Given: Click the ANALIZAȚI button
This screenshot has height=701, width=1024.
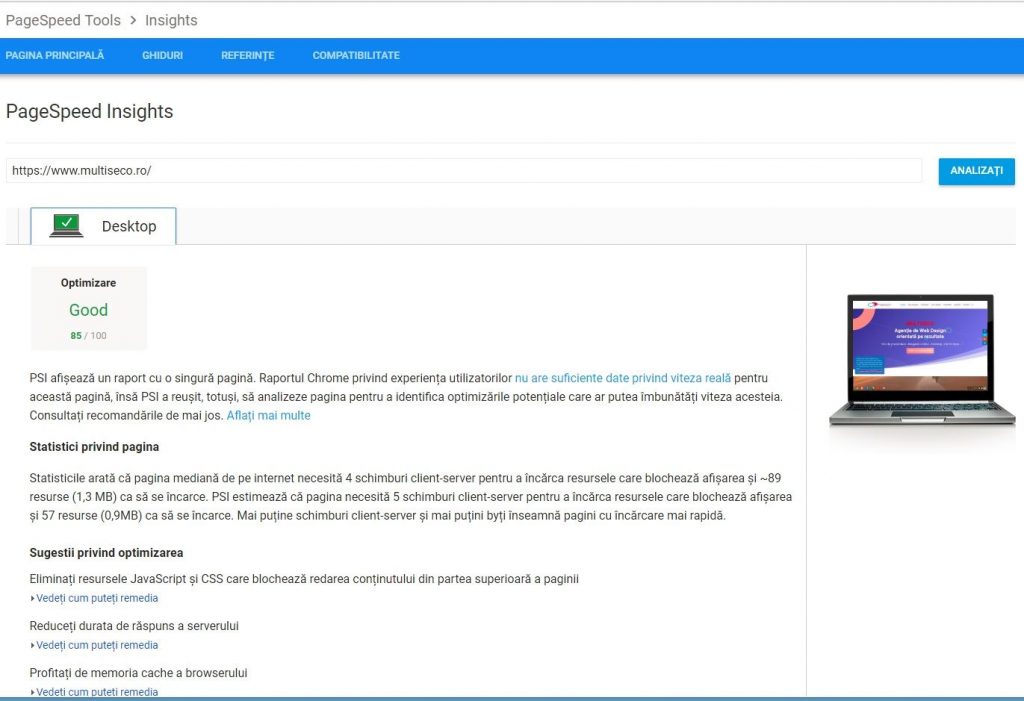Looking at the screenshot, I should click(x=976, y=171).
